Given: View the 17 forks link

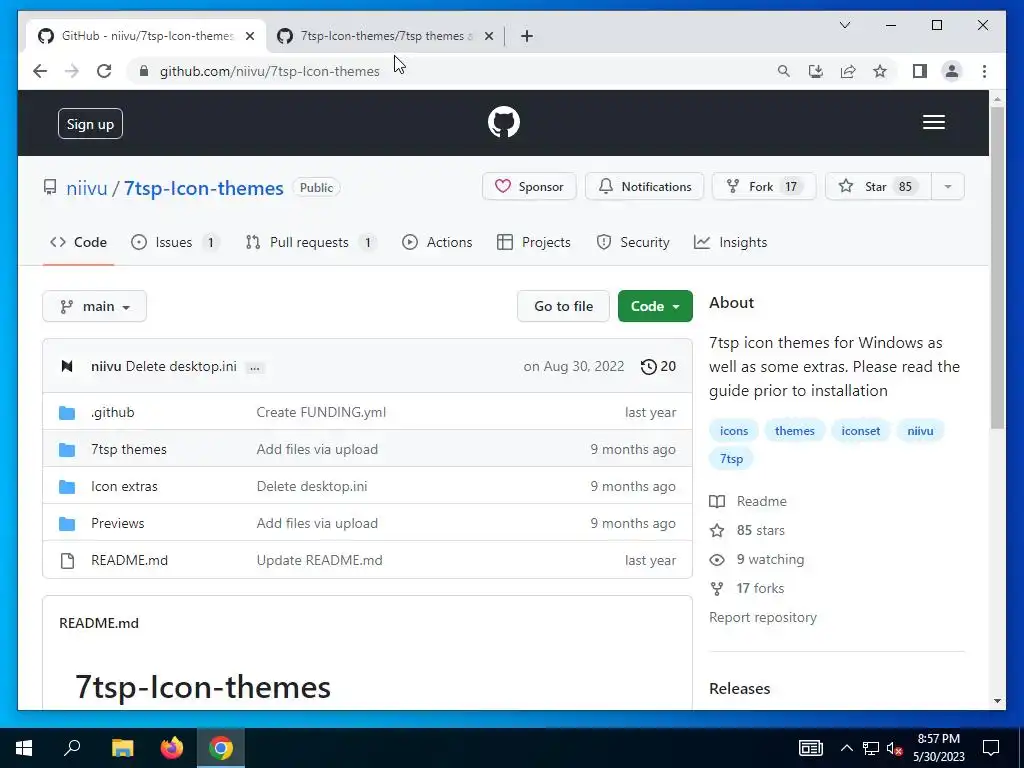Looking at the screenshot, I should coord(747,588).
